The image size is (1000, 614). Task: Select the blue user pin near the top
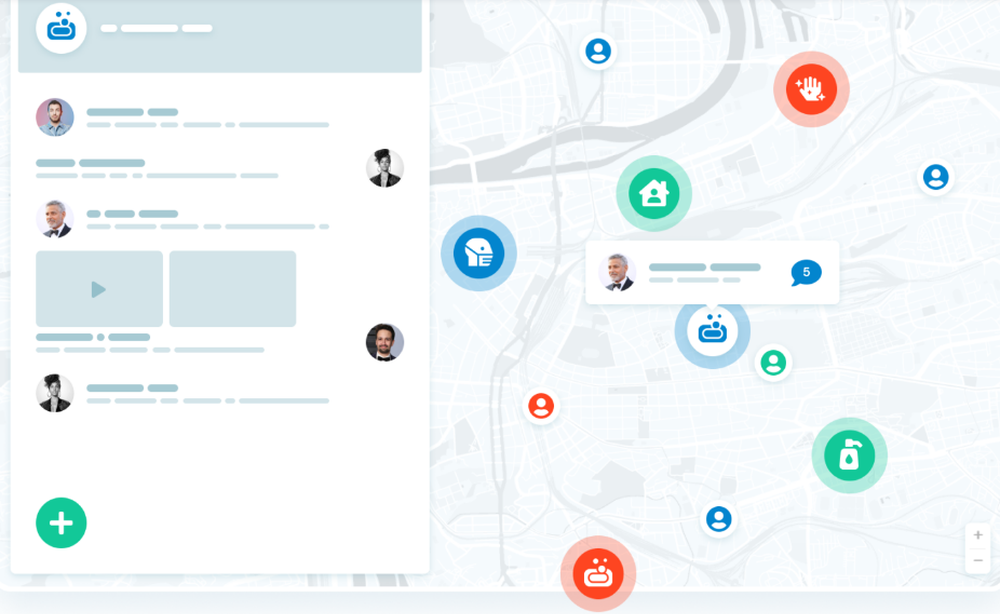[x=598, y=52]
